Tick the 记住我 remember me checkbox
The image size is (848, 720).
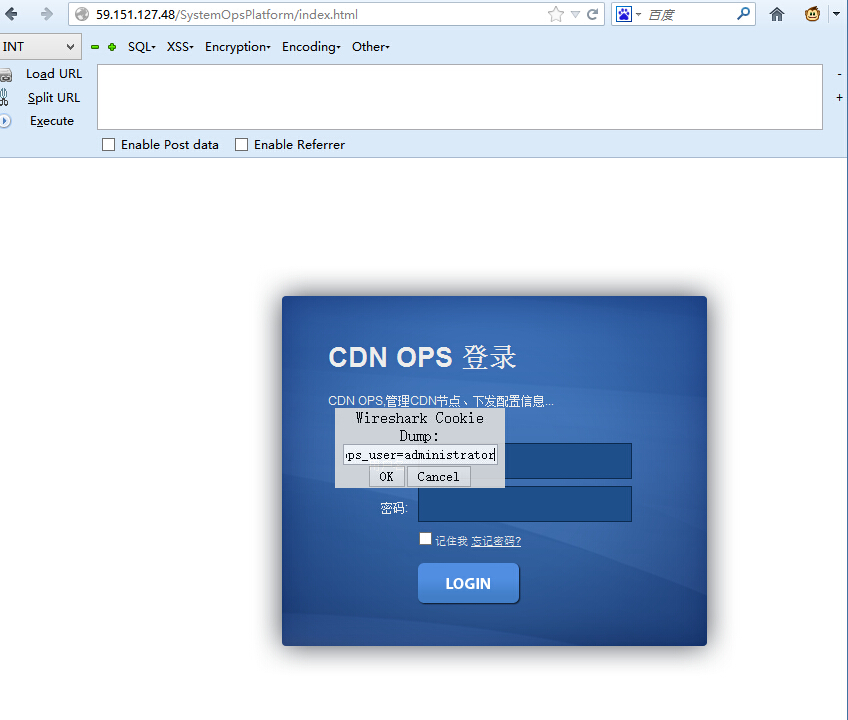pyautogui.click(x=426, y=539)
